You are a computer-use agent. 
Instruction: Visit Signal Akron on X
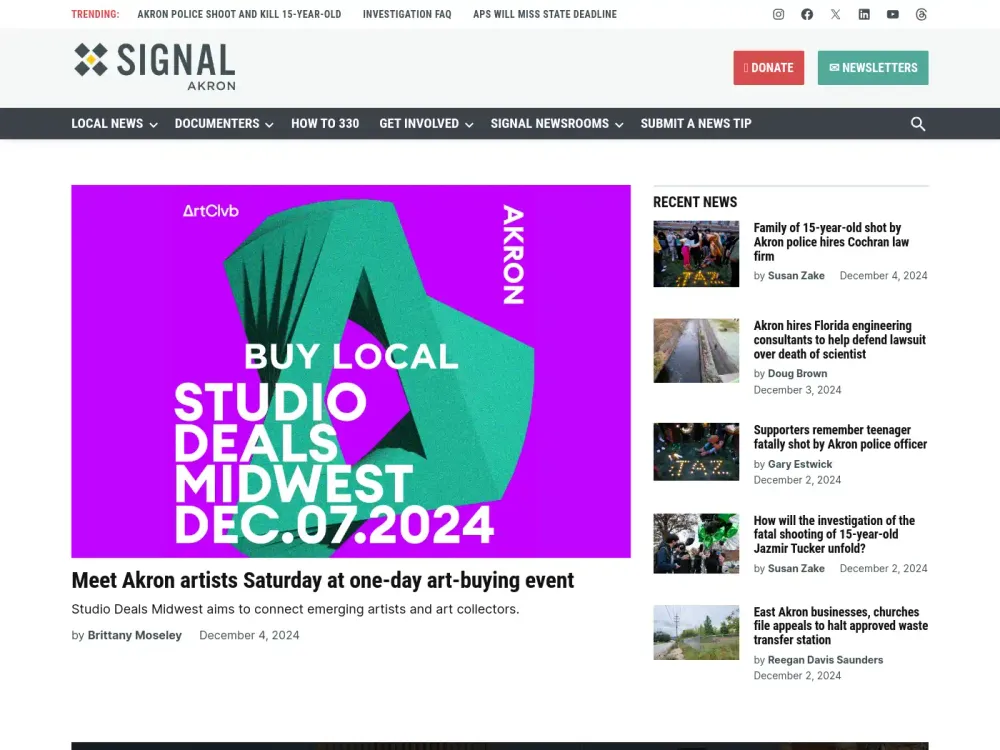tap(835, 14)
